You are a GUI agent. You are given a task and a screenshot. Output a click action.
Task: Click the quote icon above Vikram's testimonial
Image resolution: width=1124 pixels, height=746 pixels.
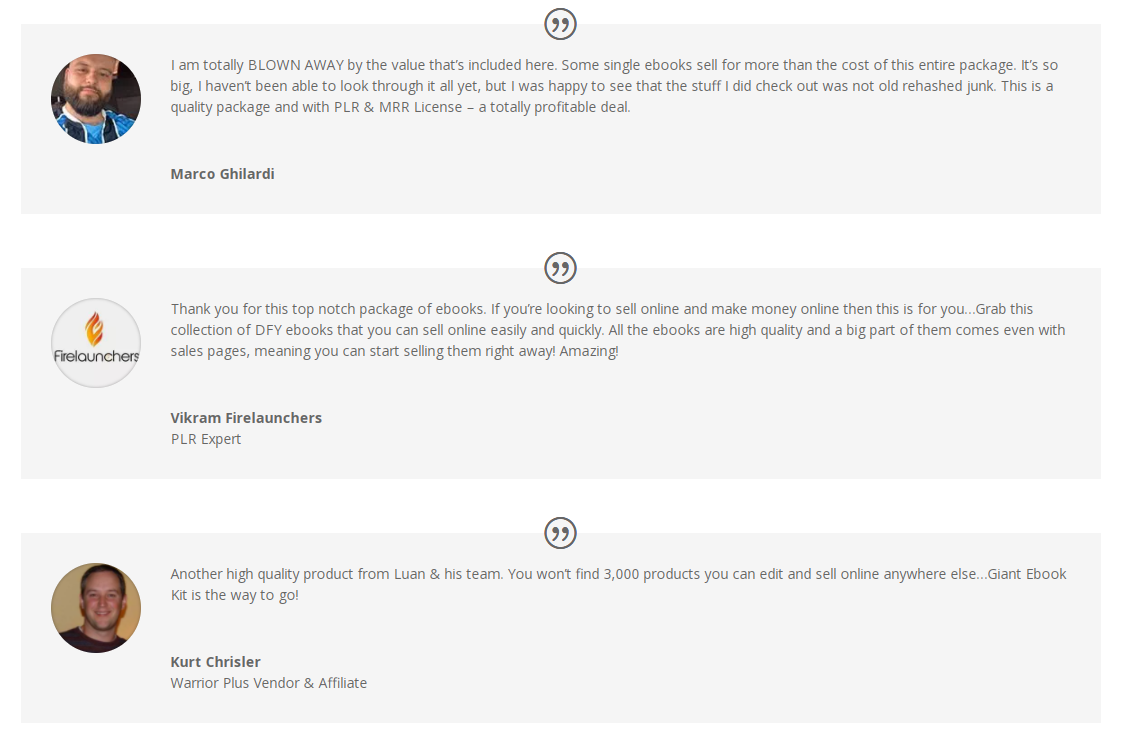pyautogui.click(x=561, y=269)
